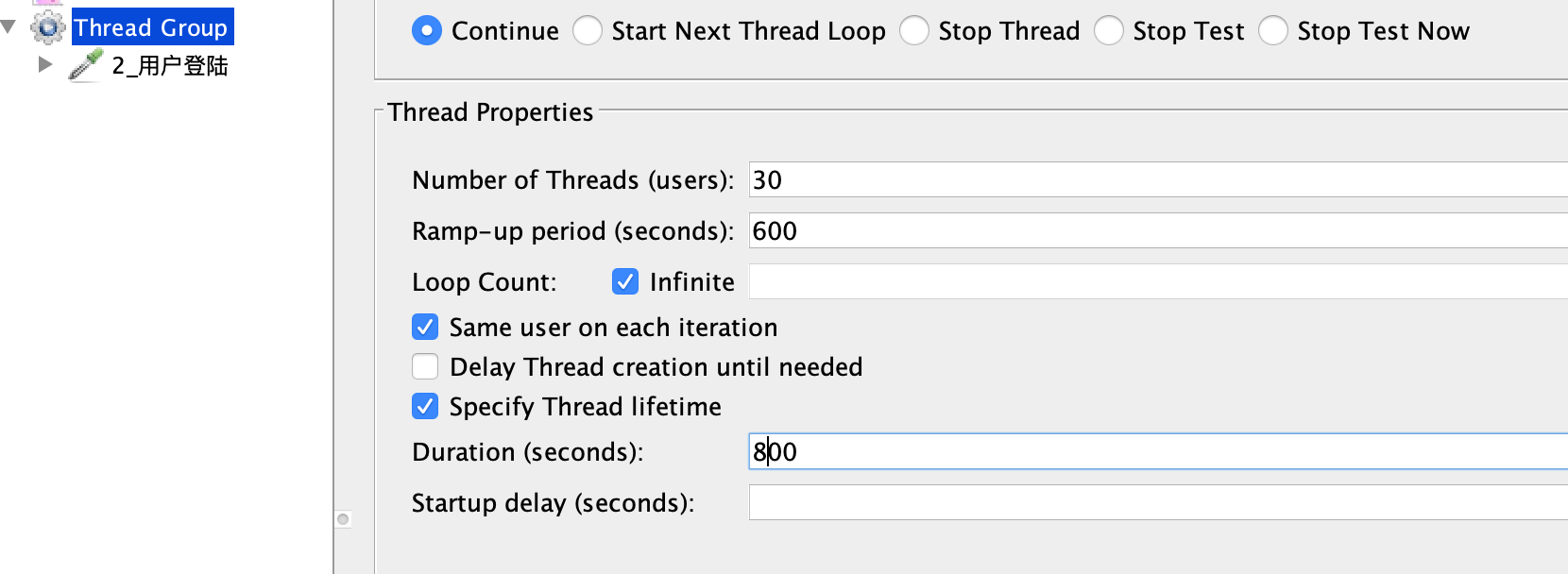Toggle Same user on each iteration

[425, 328]
